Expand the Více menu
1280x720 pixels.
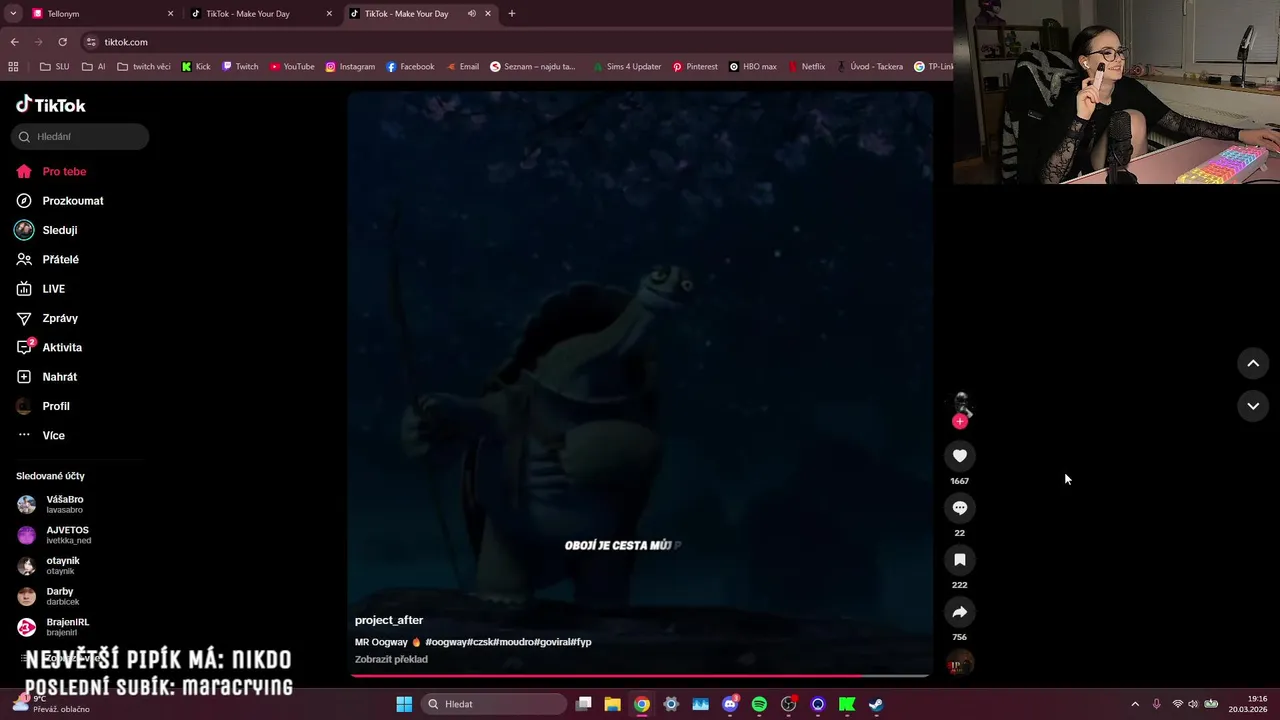[x=53, y=436]
